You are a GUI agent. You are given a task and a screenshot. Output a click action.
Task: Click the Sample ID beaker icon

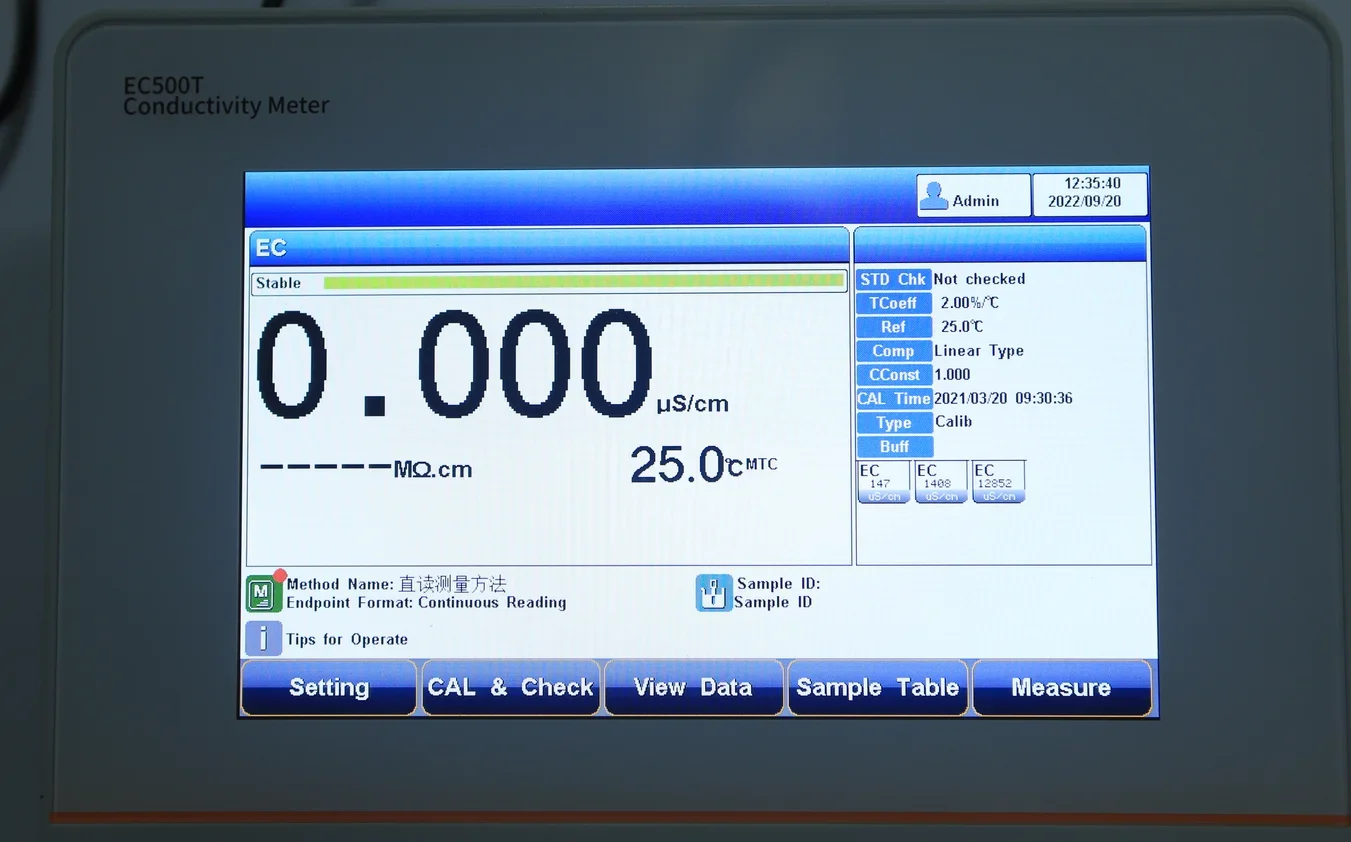[x=714, y=593]
